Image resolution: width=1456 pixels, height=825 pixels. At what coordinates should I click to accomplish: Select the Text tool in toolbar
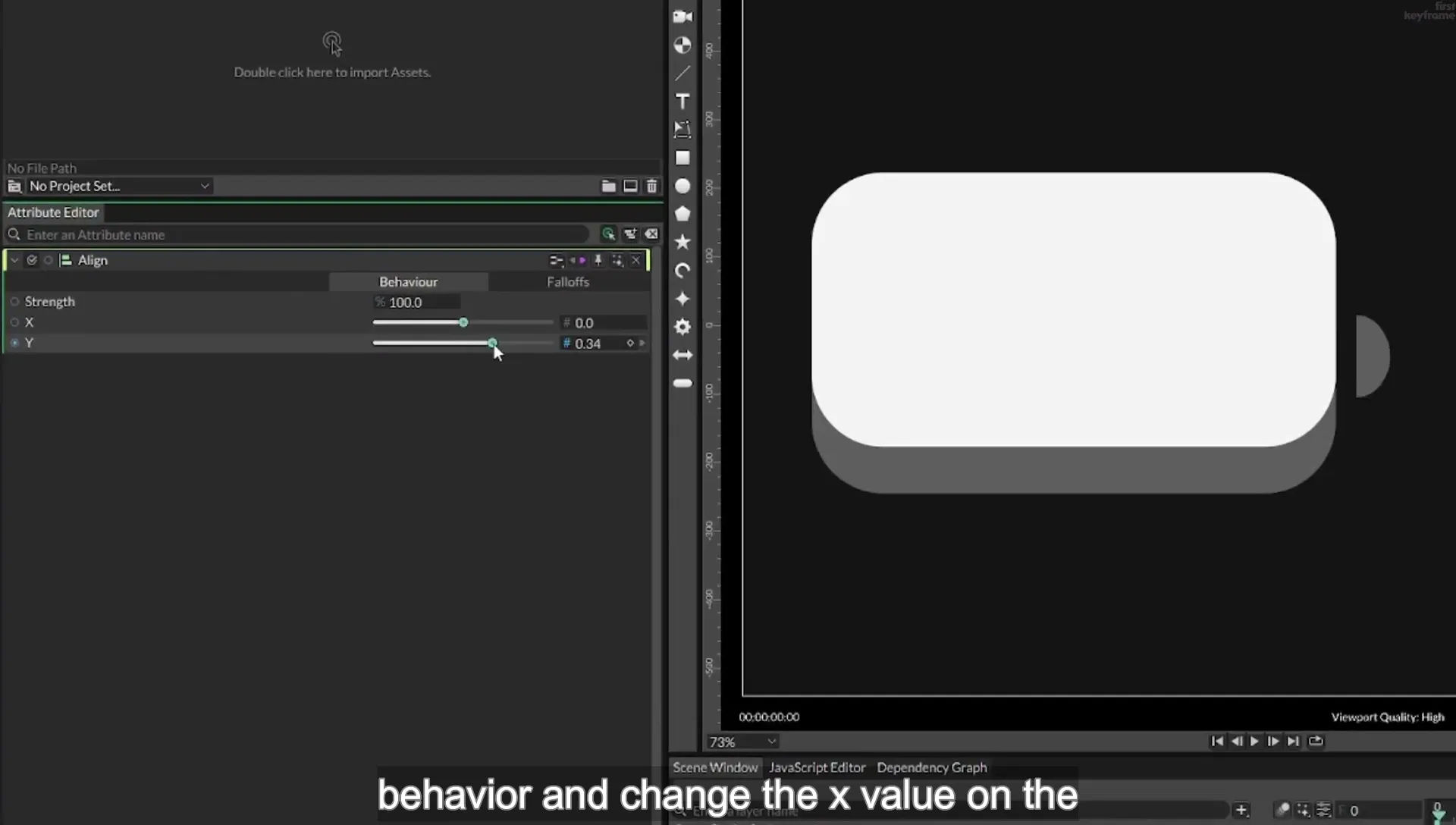[x=682, y=102]
